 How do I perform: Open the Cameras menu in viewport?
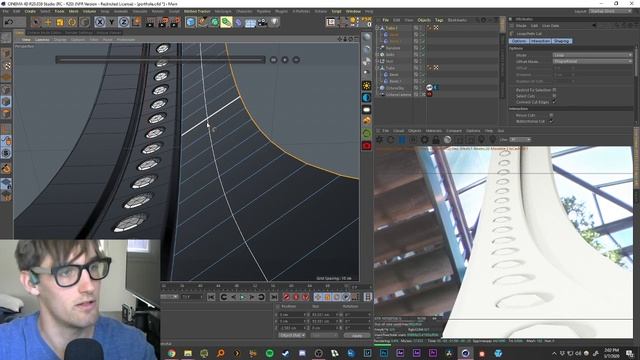42,40
